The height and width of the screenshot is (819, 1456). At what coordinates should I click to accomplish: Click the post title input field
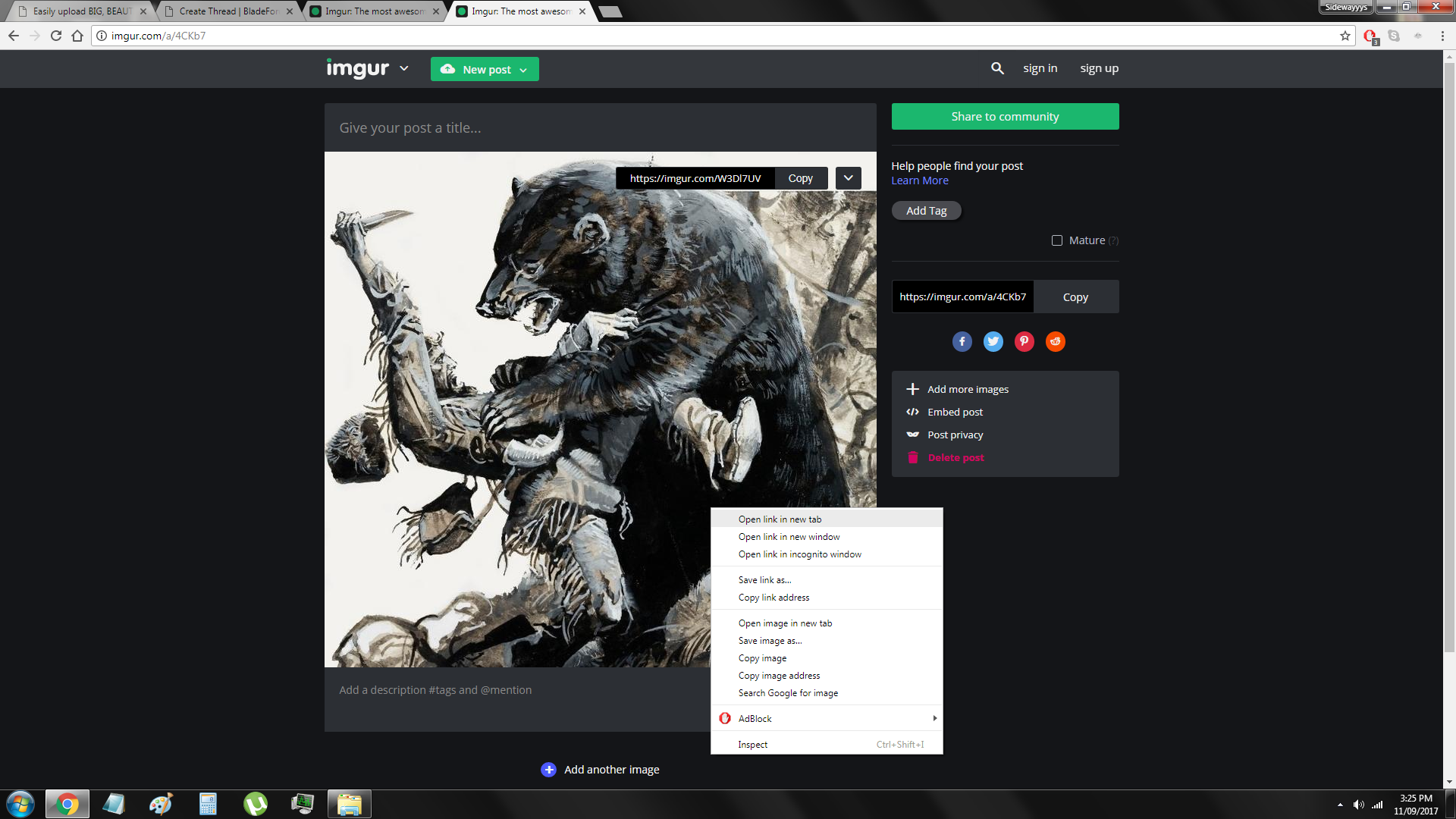click(599, 128)
